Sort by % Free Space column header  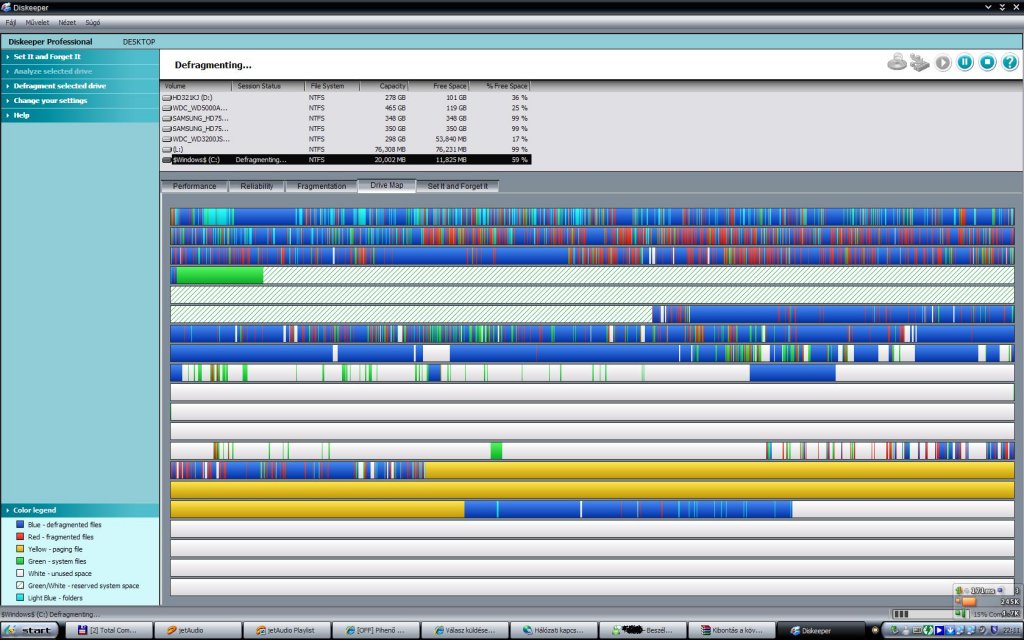click(x=500, y=86)
